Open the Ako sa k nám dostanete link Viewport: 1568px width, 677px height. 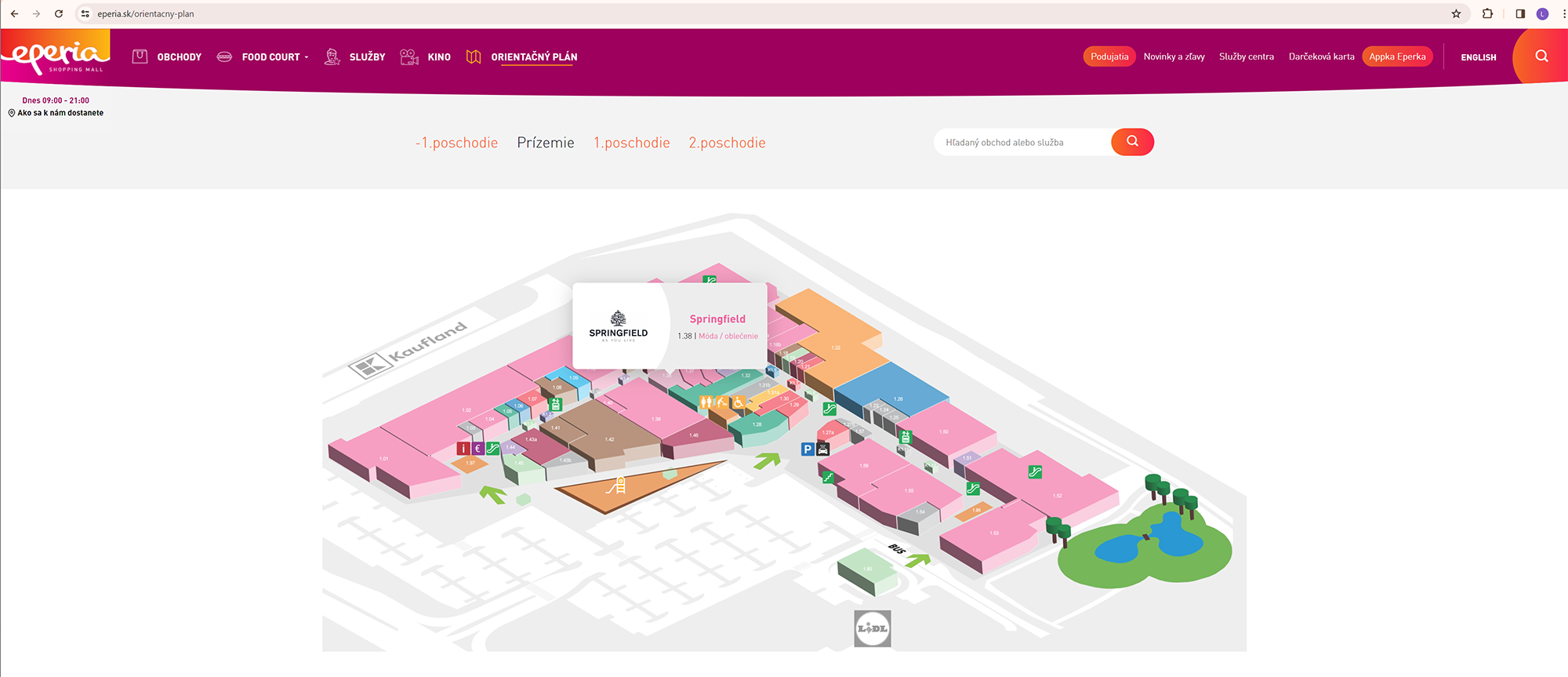click(60, 113)
